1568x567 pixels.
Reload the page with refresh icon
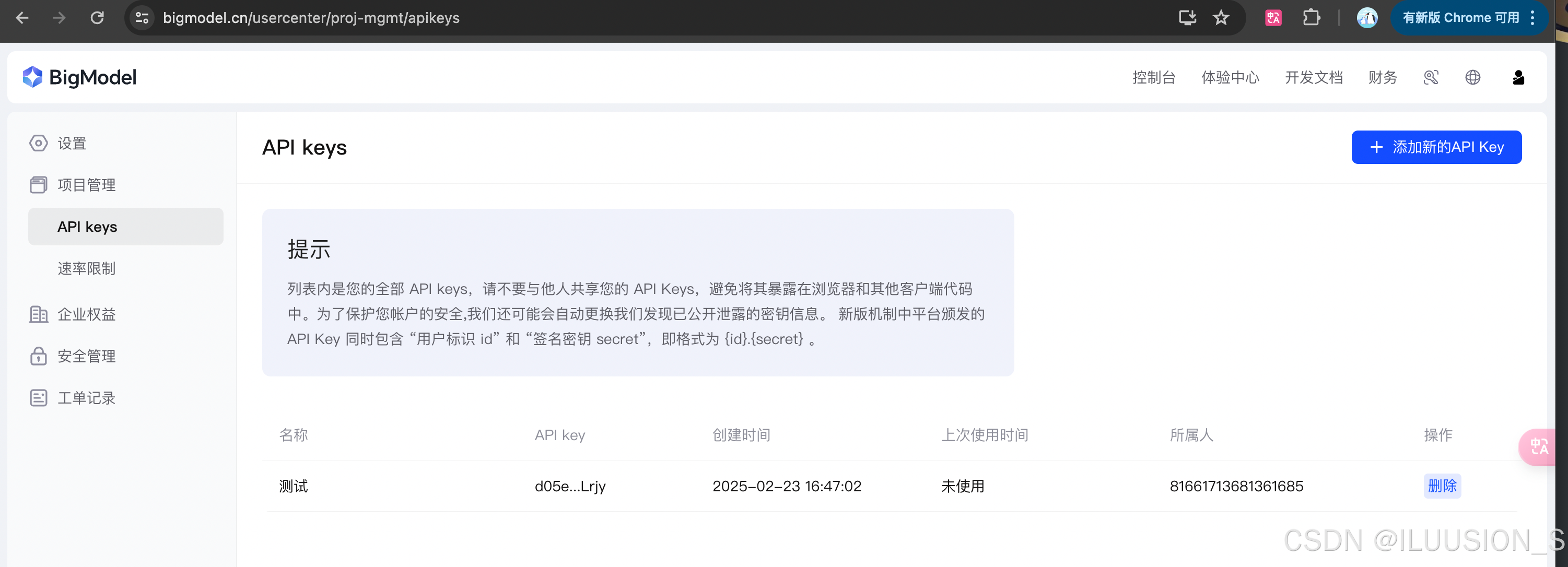(x=97, y=18)
